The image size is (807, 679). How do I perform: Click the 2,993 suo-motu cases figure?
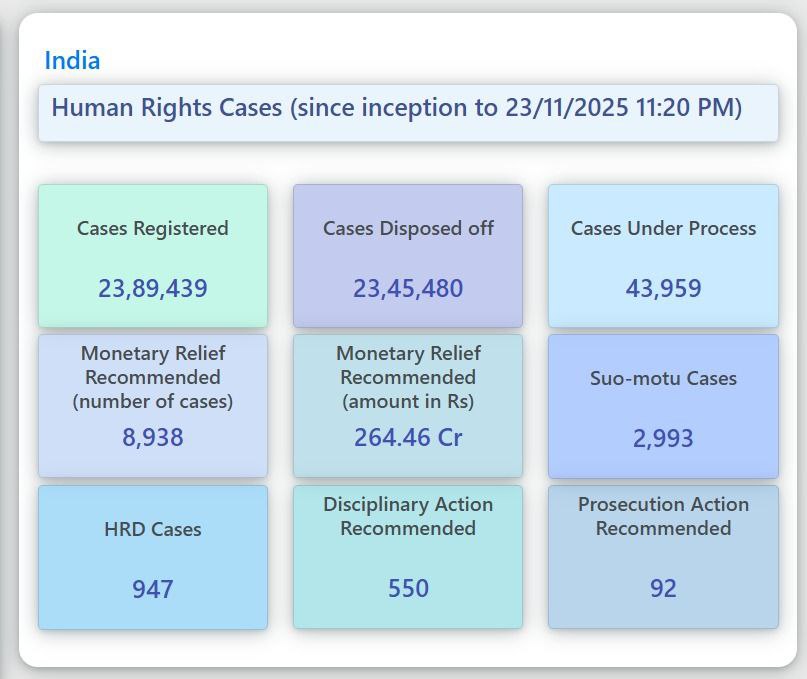pyautogui.click(x=663, y=438)
